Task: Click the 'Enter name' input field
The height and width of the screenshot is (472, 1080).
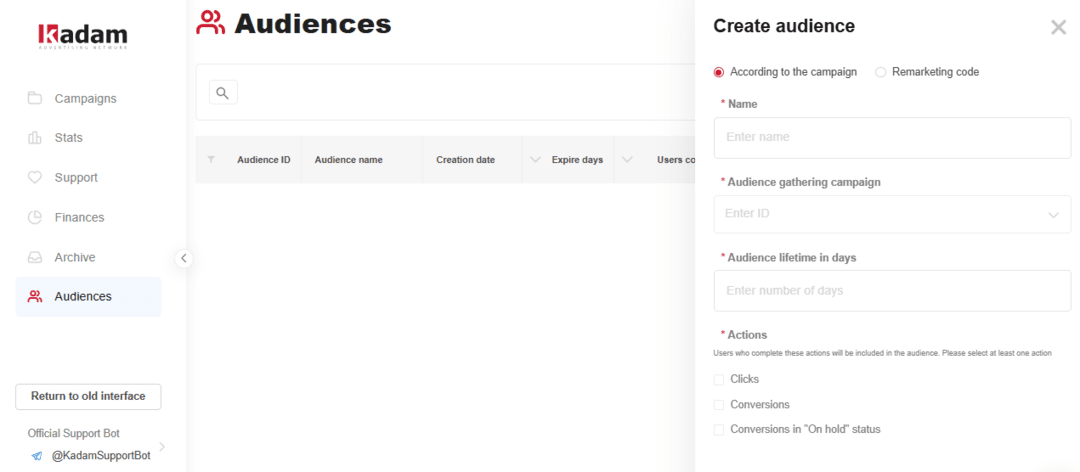Action: click(x=891, y=137)
